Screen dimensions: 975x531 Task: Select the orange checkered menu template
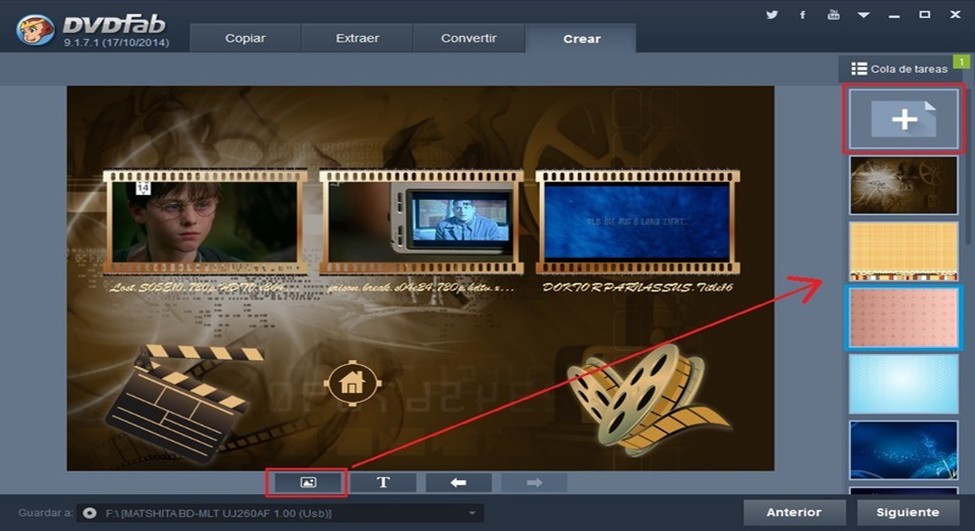tap(903, 251)
